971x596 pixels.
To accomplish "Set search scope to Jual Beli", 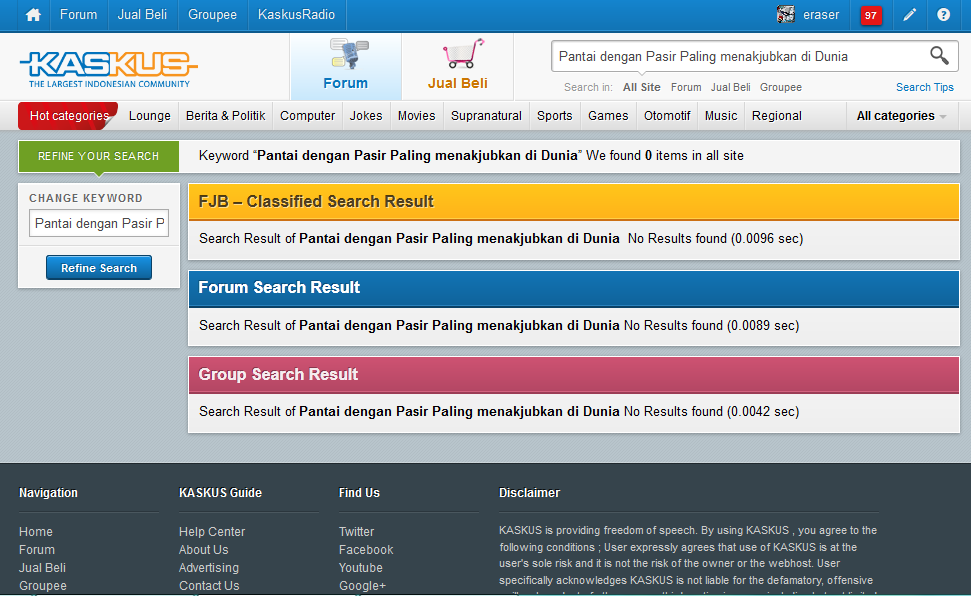I will (x=731, y=87).
